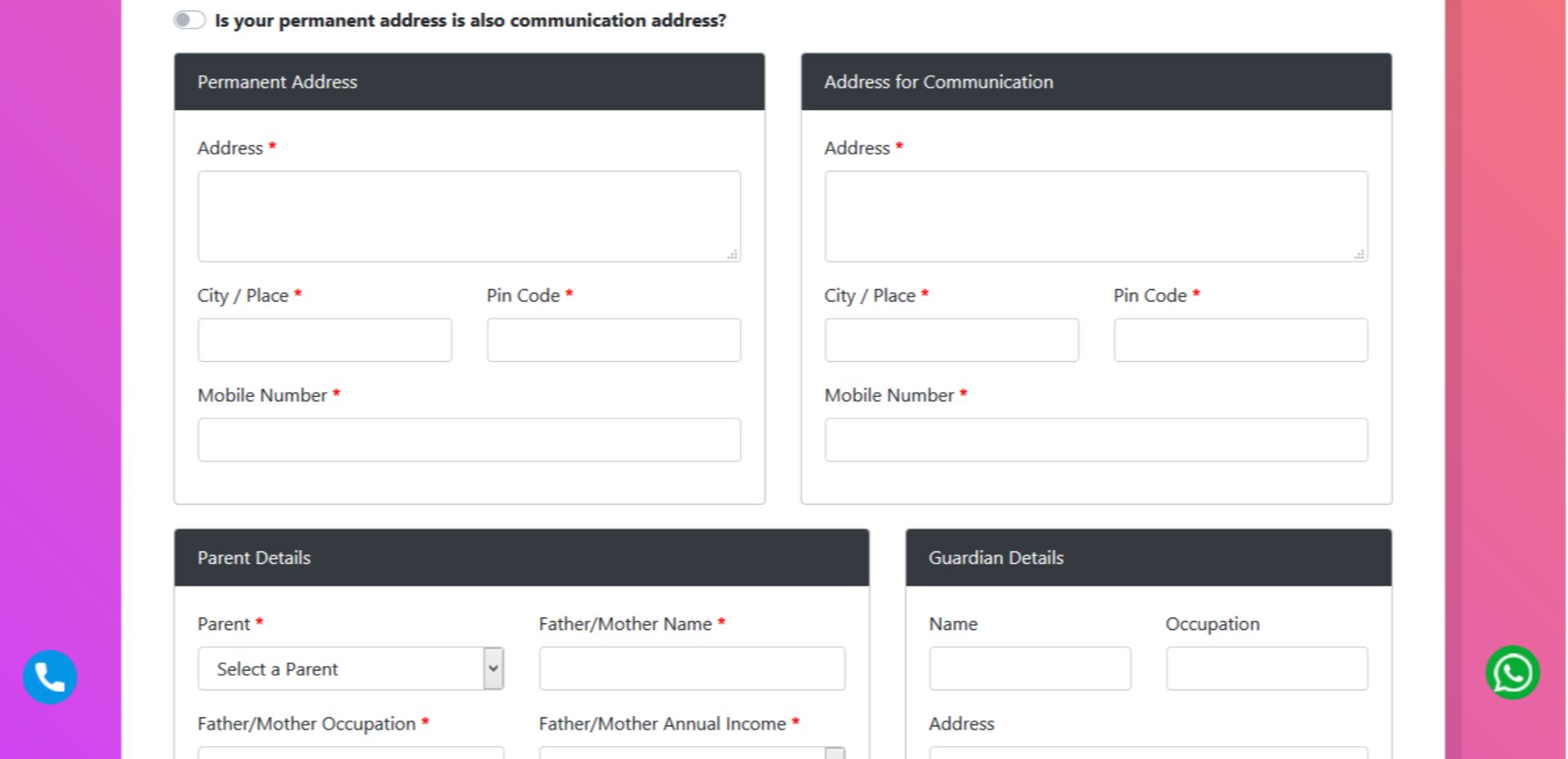Grab the Communication Address textarea resize handle
This screenshot has width=1568, height=759.
click(1360, 255)
